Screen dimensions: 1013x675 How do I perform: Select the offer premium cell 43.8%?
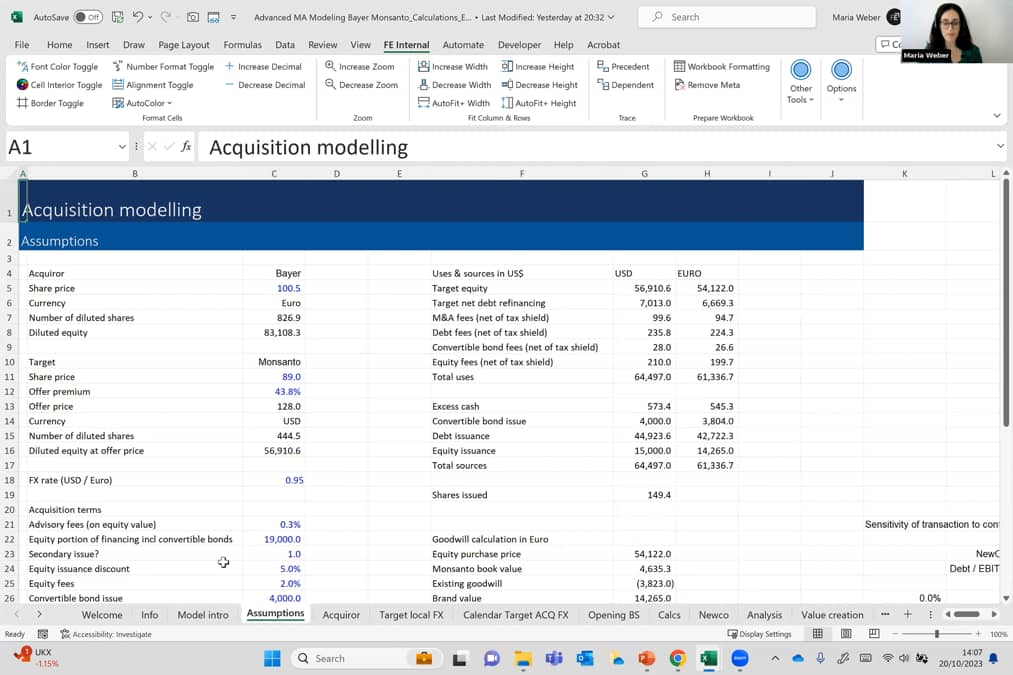pos(274,391)
